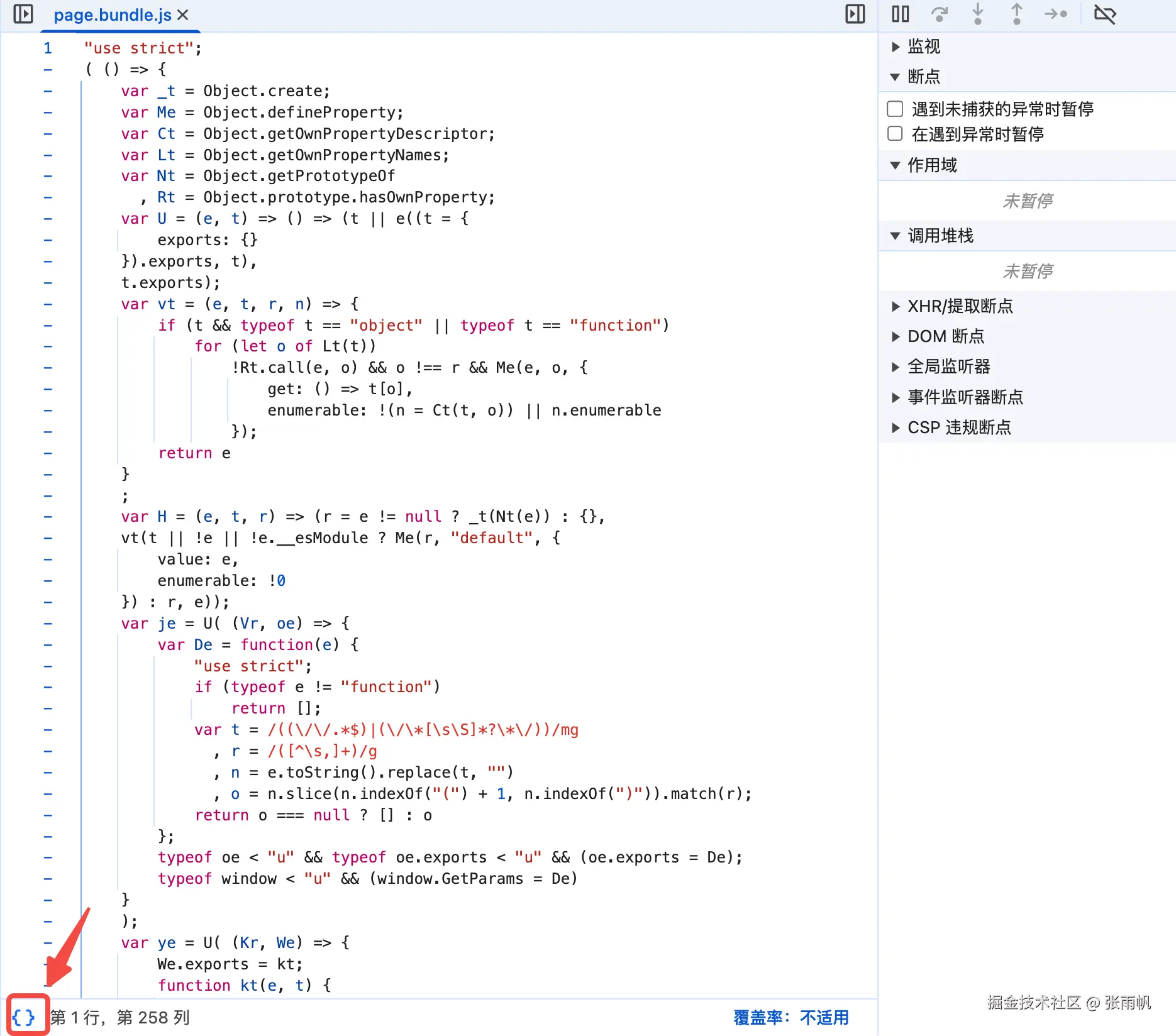Click the regex line 'r = /([^\s,]+)/g'

[304, 751]
